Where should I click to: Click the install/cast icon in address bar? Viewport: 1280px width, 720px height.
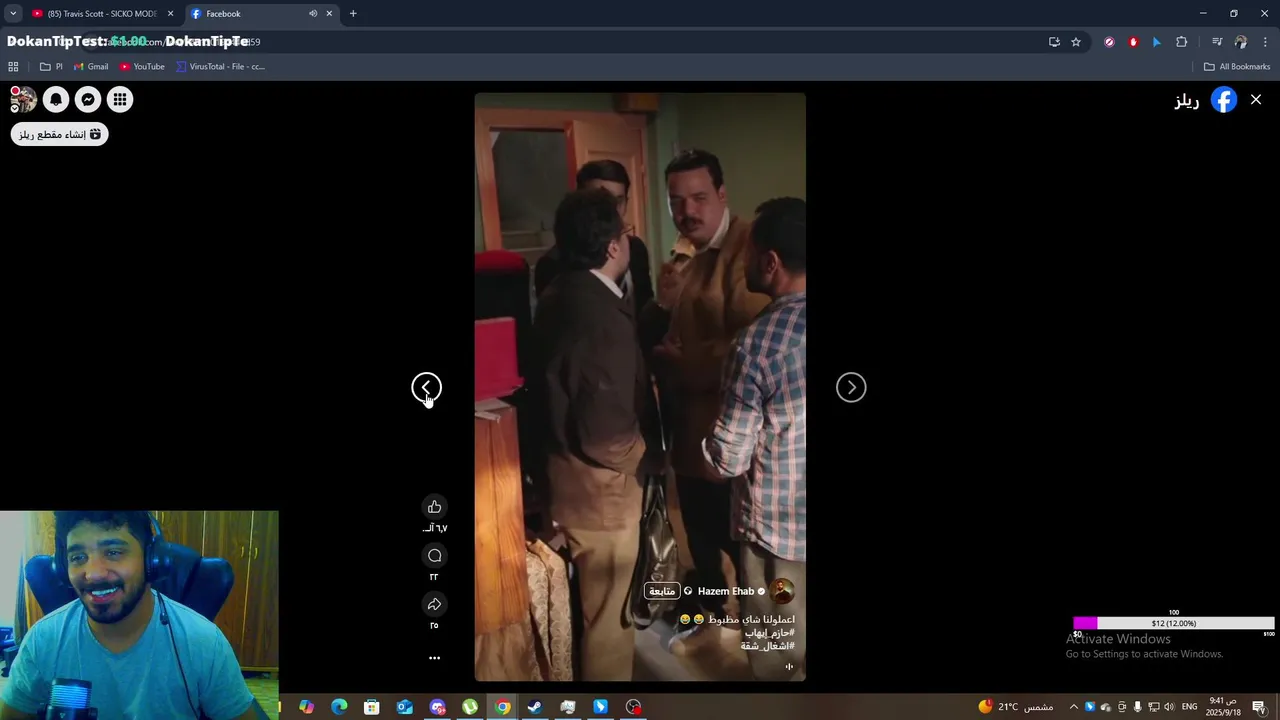click(x=1054, y=42)
